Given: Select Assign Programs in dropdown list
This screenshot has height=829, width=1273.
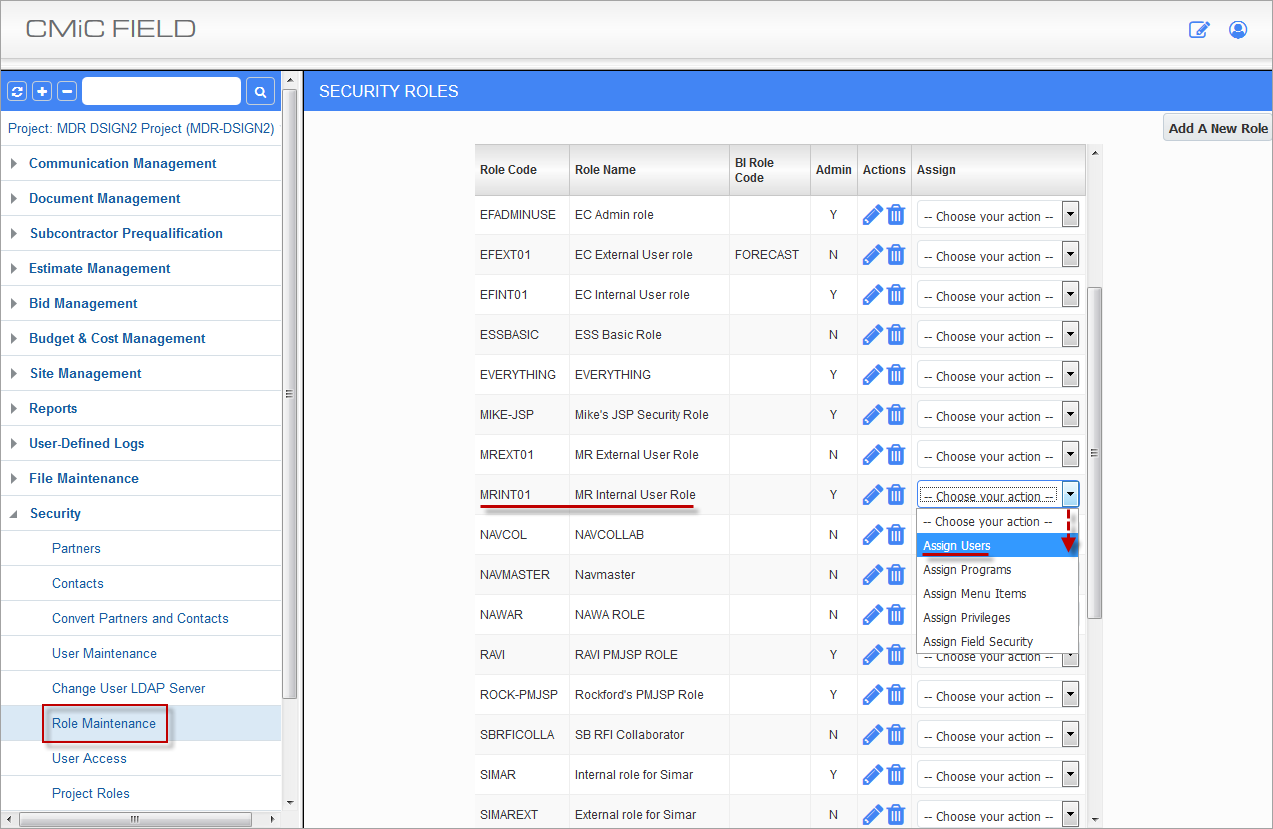Looking at the screenshot, I should [997, 570].
